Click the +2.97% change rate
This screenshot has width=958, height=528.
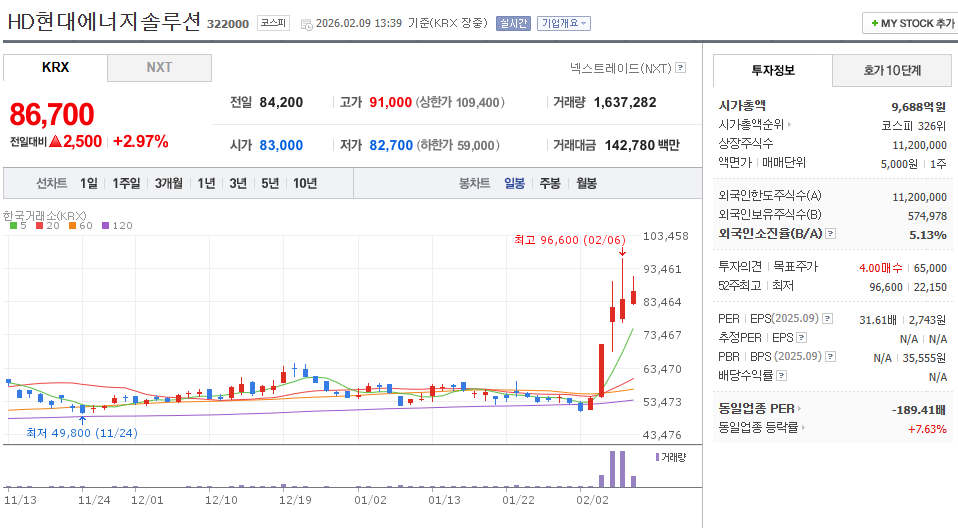point(141,141)
